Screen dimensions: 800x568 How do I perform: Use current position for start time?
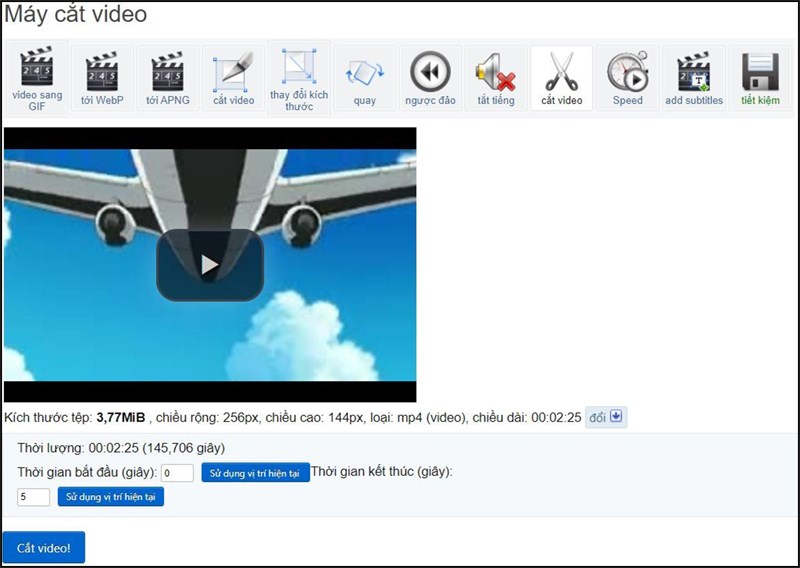coord(254,473)
